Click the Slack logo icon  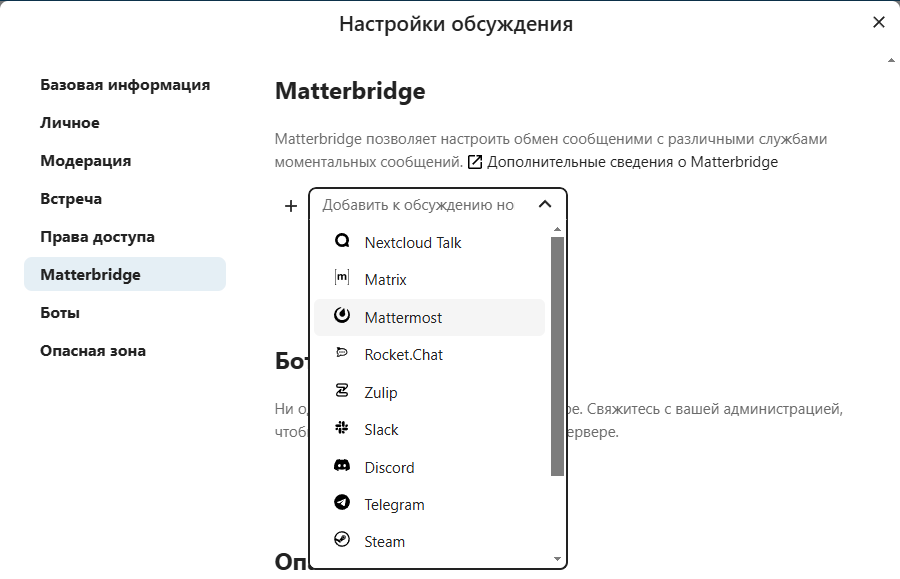[x=342, y=429]
